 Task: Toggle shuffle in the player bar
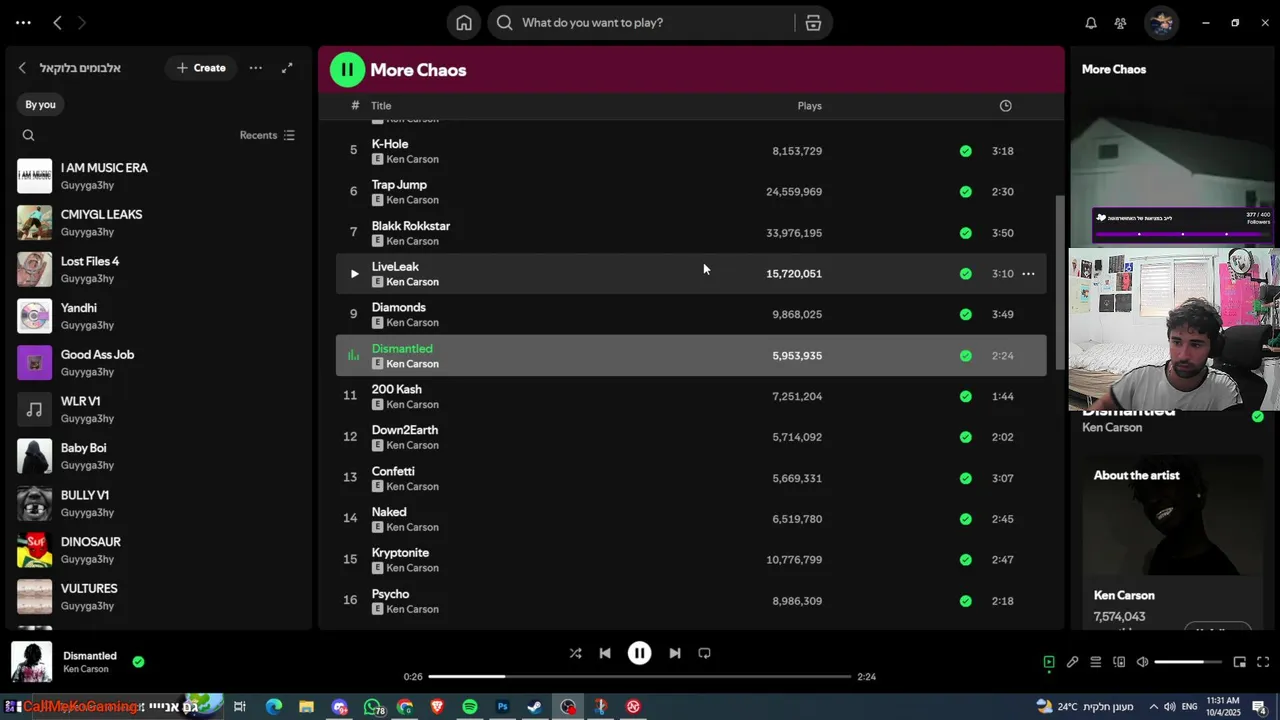click(575, 653)
